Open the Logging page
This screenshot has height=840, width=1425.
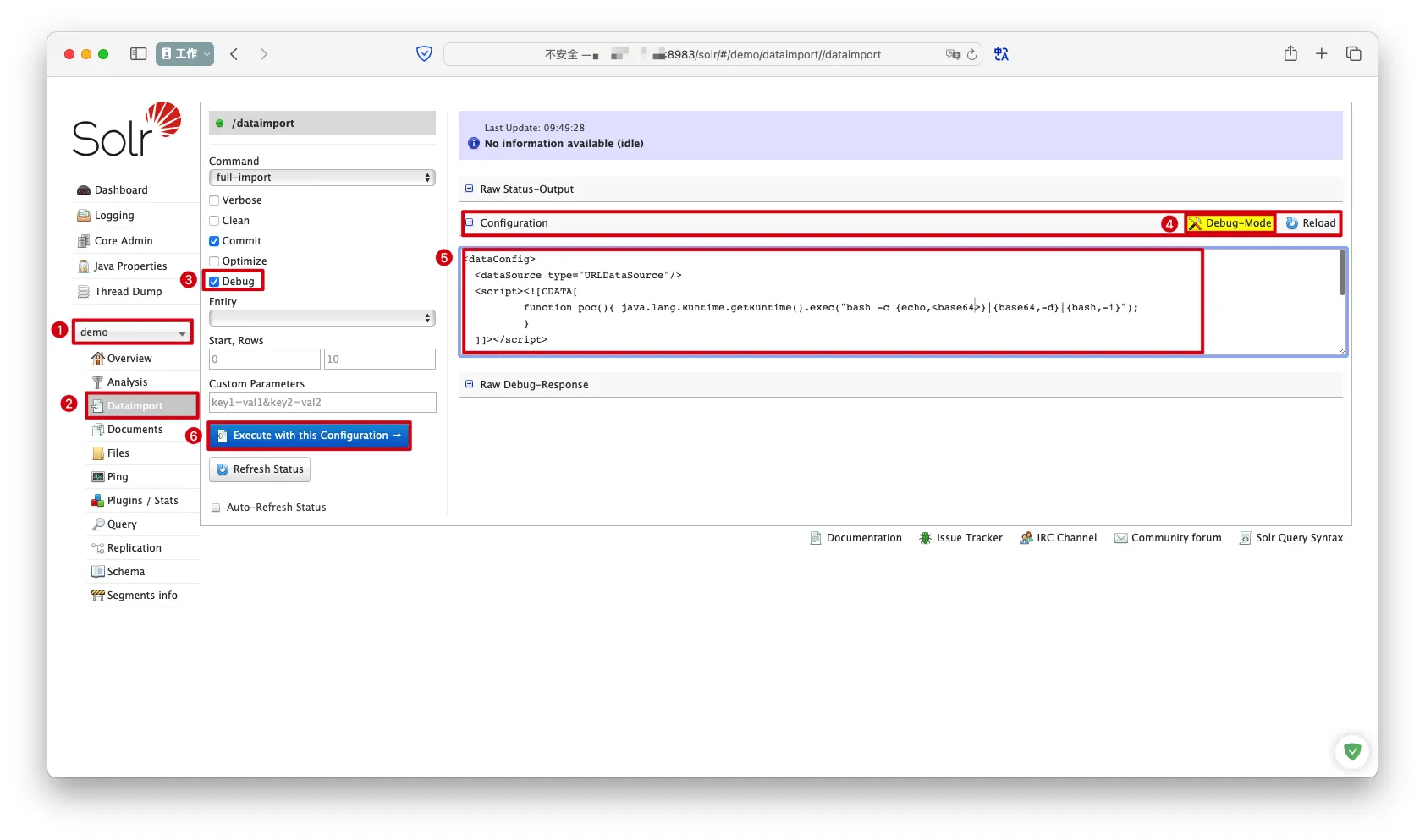pos(114,216)
